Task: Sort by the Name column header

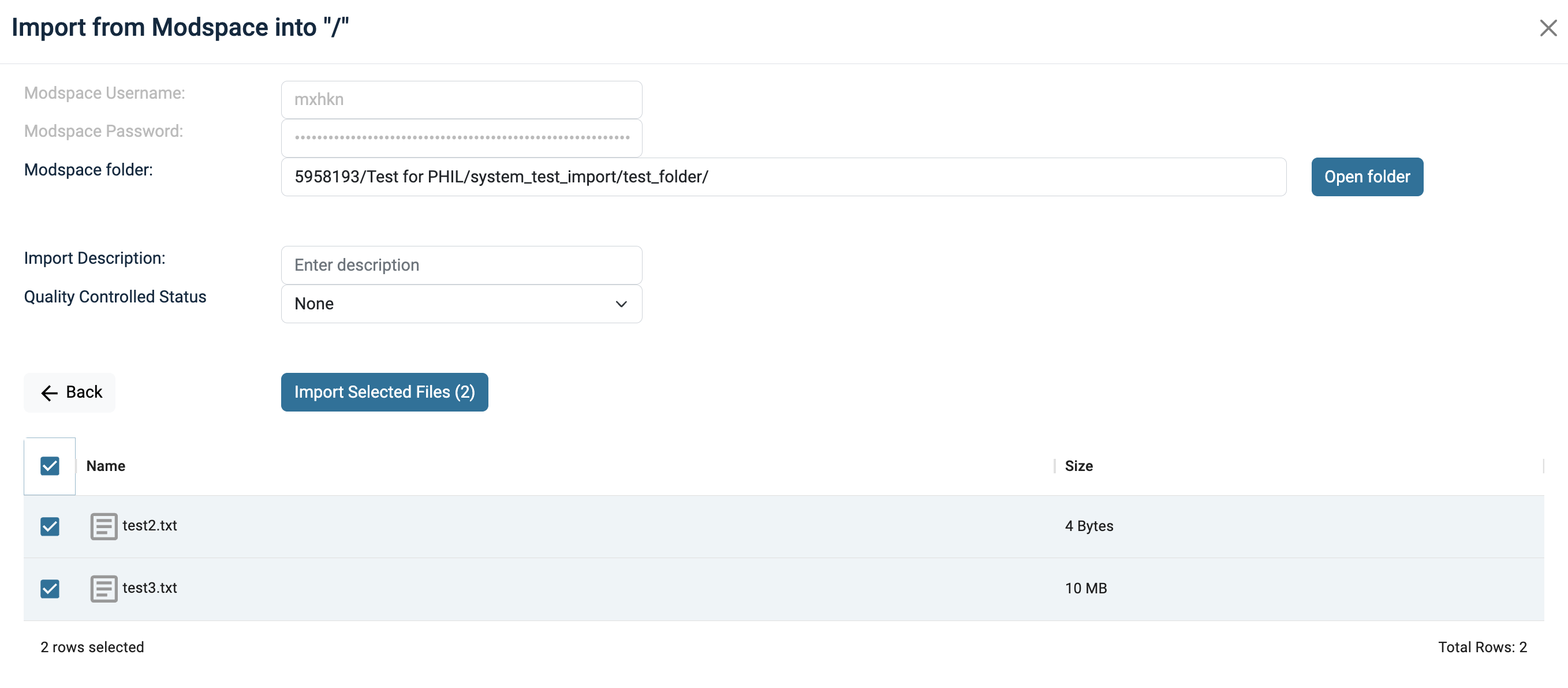Action: coord(106,466)
